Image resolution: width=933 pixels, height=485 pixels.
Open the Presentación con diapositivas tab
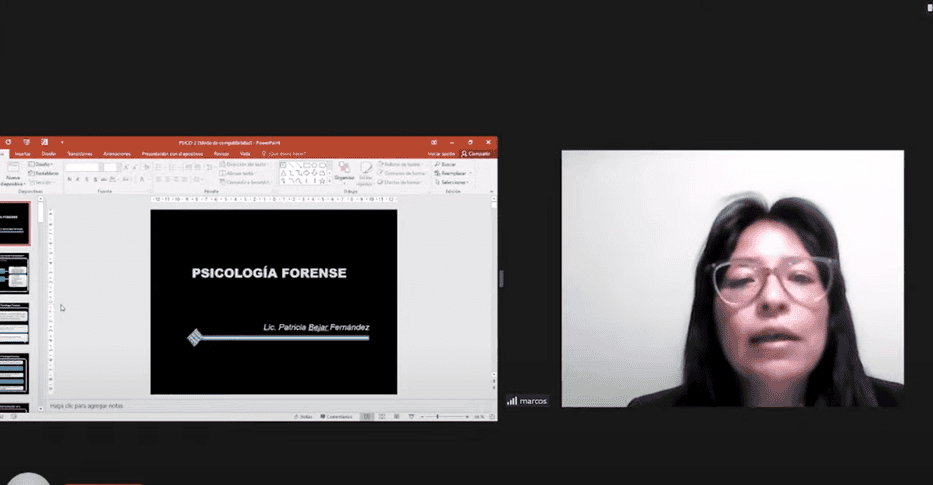pyautogui.click(x=173, y=154)
